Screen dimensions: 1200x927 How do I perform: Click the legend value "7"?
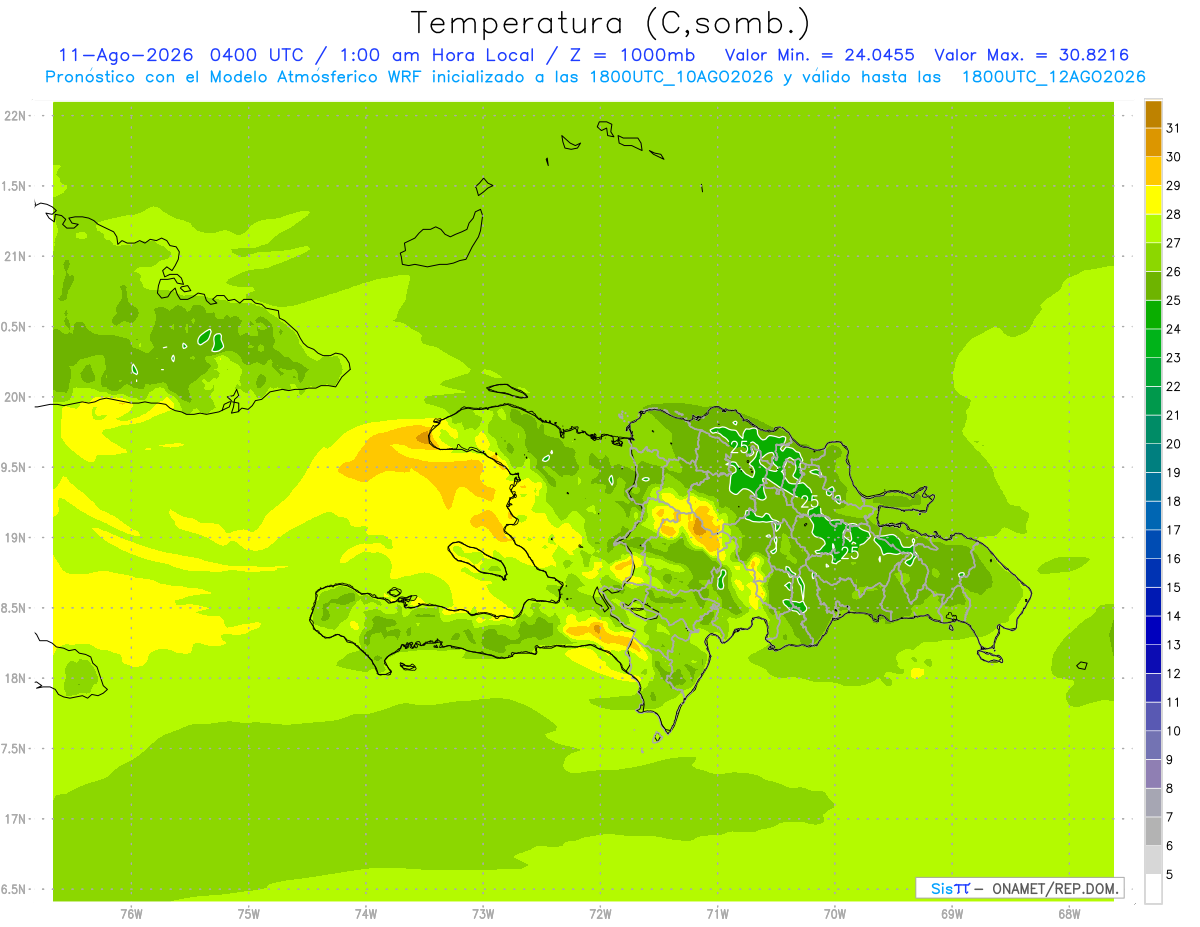pyautogui.click(x=1170, y=818)
